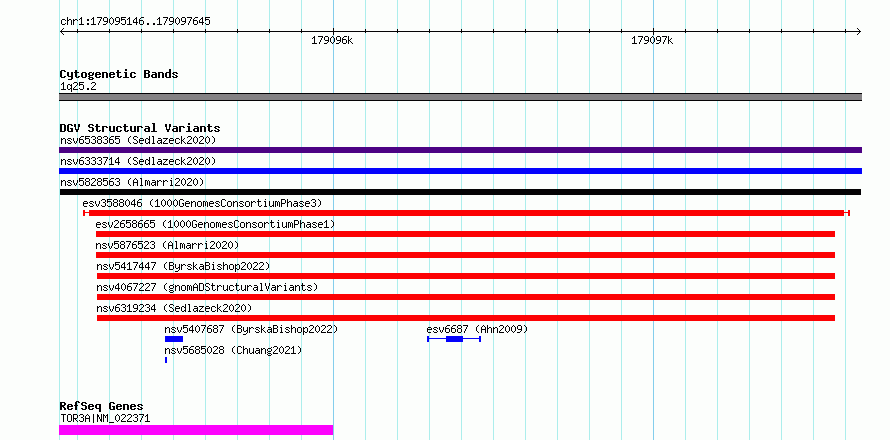Open the nsv5685028 (Chuang2021) label
Image resolution: width=890 pixels, height=440 pixels.
[x=233, y=350]
